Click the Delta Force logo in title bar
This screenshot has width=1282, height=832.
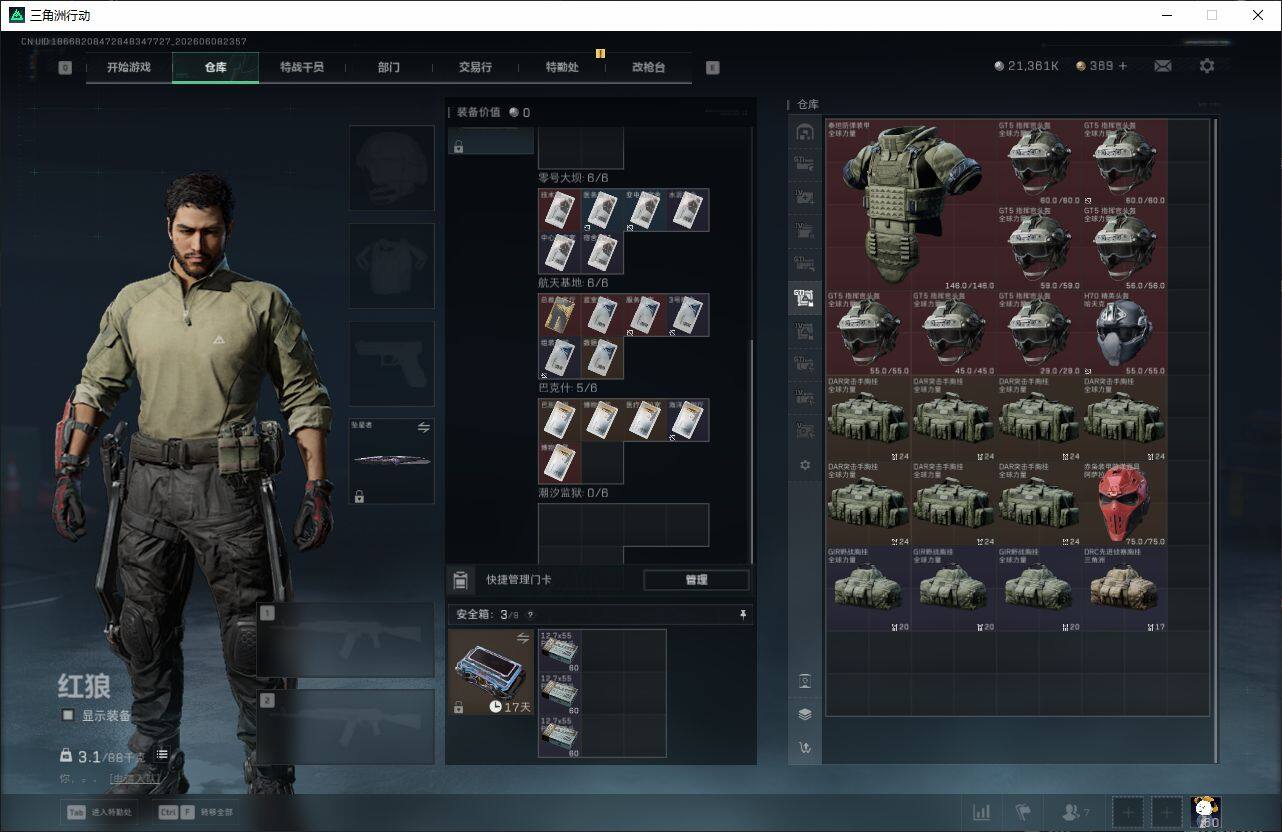[x=16, y=15]
